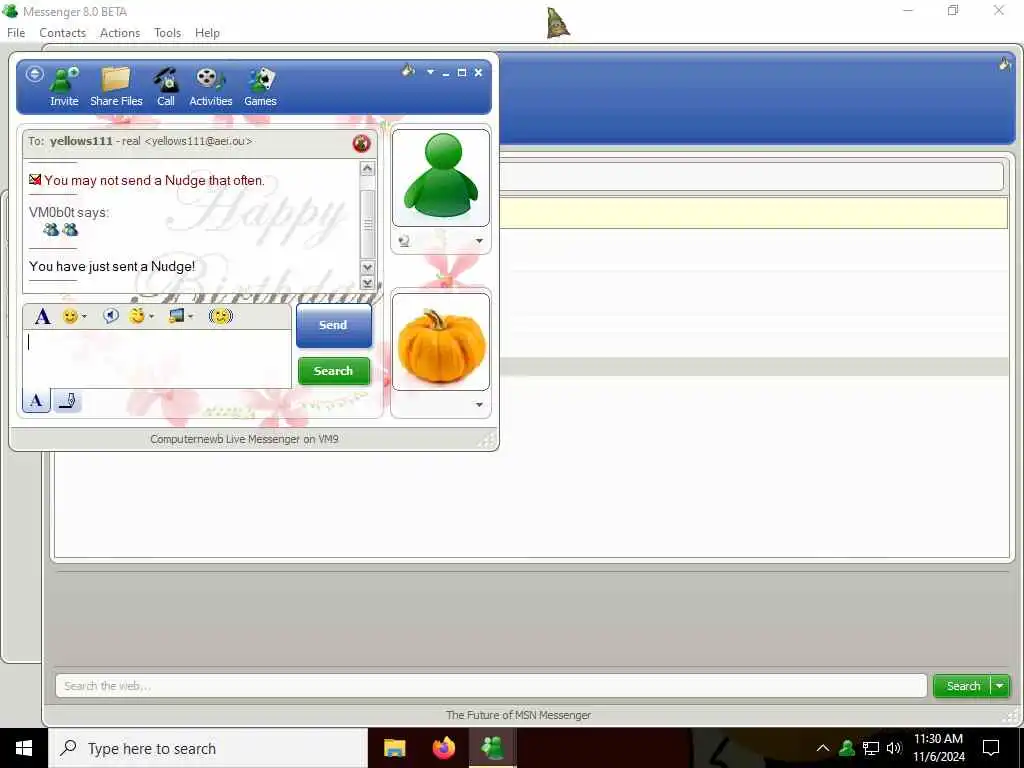Viewport: 1024px width, 768px height.
Task: Click 'You have just sent a Nudge!' text
Action: tap(112, 266)
